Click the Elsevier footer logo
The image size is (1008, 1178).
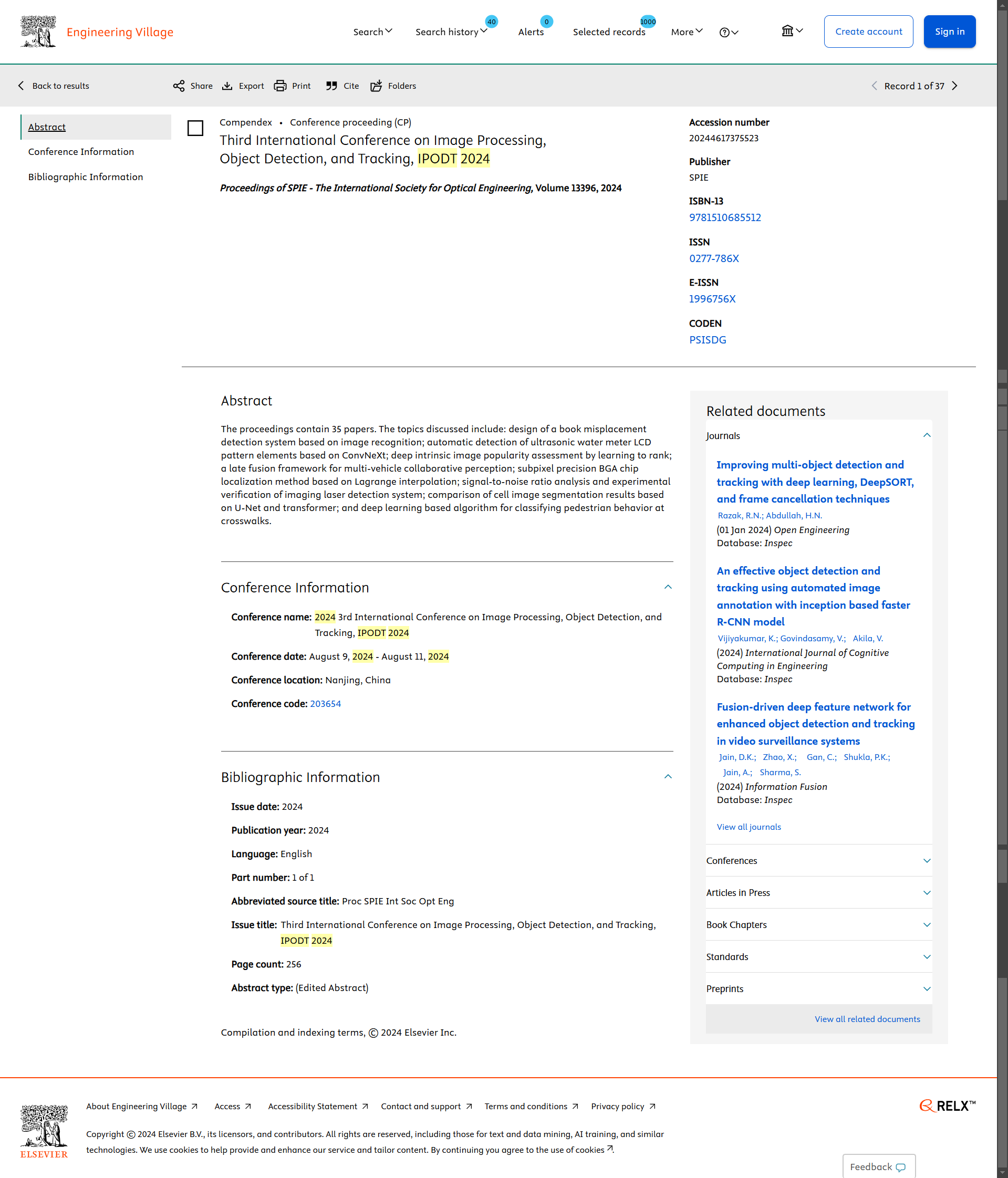pos(44,1131)
